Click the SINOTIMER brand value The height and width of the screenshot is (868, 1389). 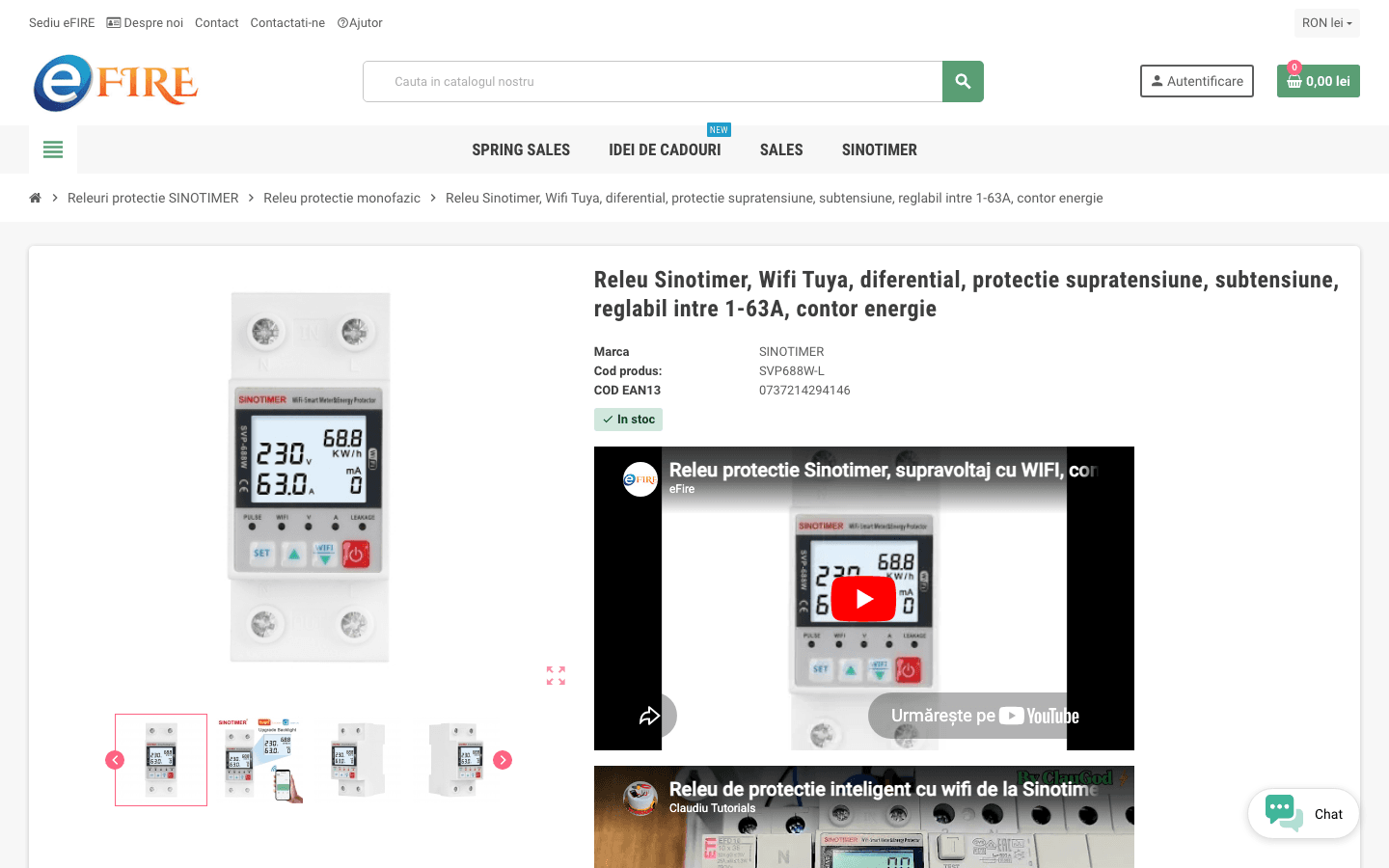click(x=791, y=352)
